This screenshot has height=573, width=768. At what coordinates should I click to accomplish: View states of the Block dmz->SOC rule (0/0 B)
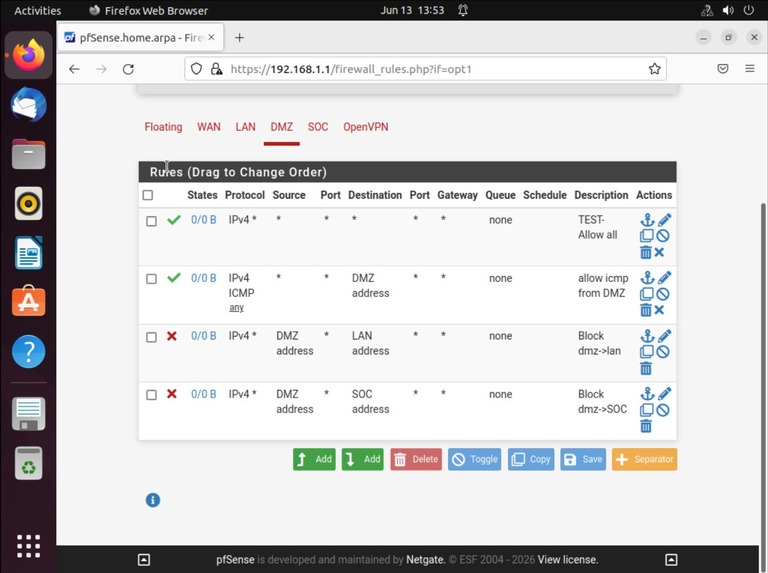204,394
